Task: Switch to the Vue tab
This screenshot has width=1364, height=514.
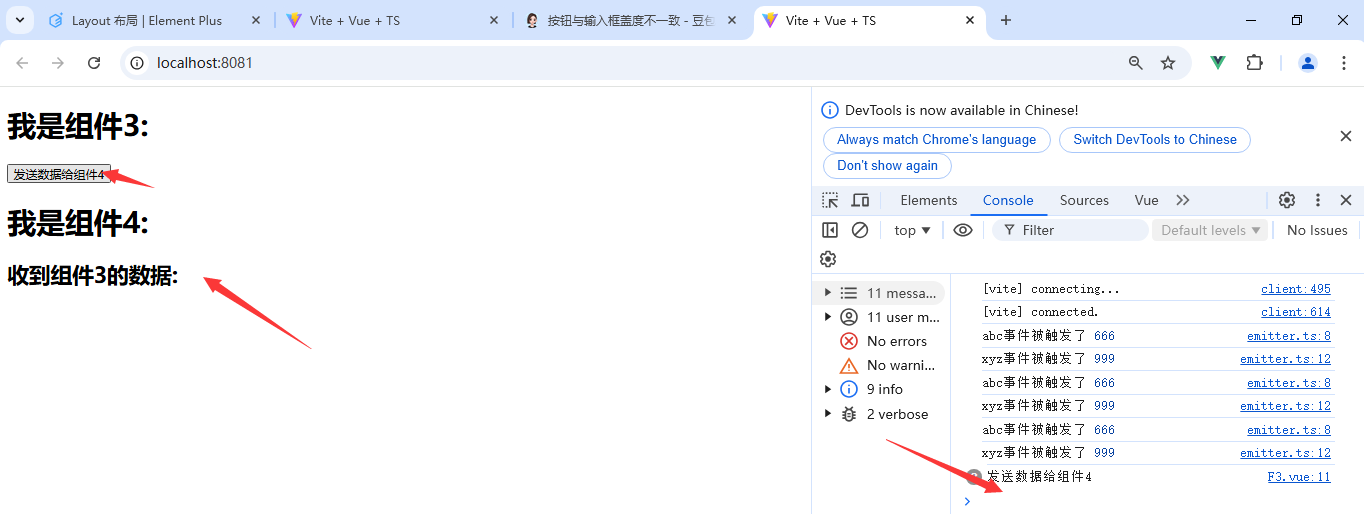Action: pos(1146,200)
